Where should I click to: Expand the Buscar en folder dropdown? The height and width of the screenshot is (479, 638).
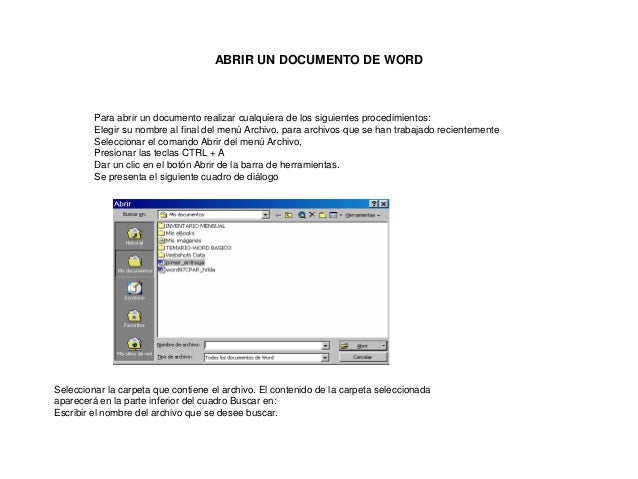coord(266,214)
